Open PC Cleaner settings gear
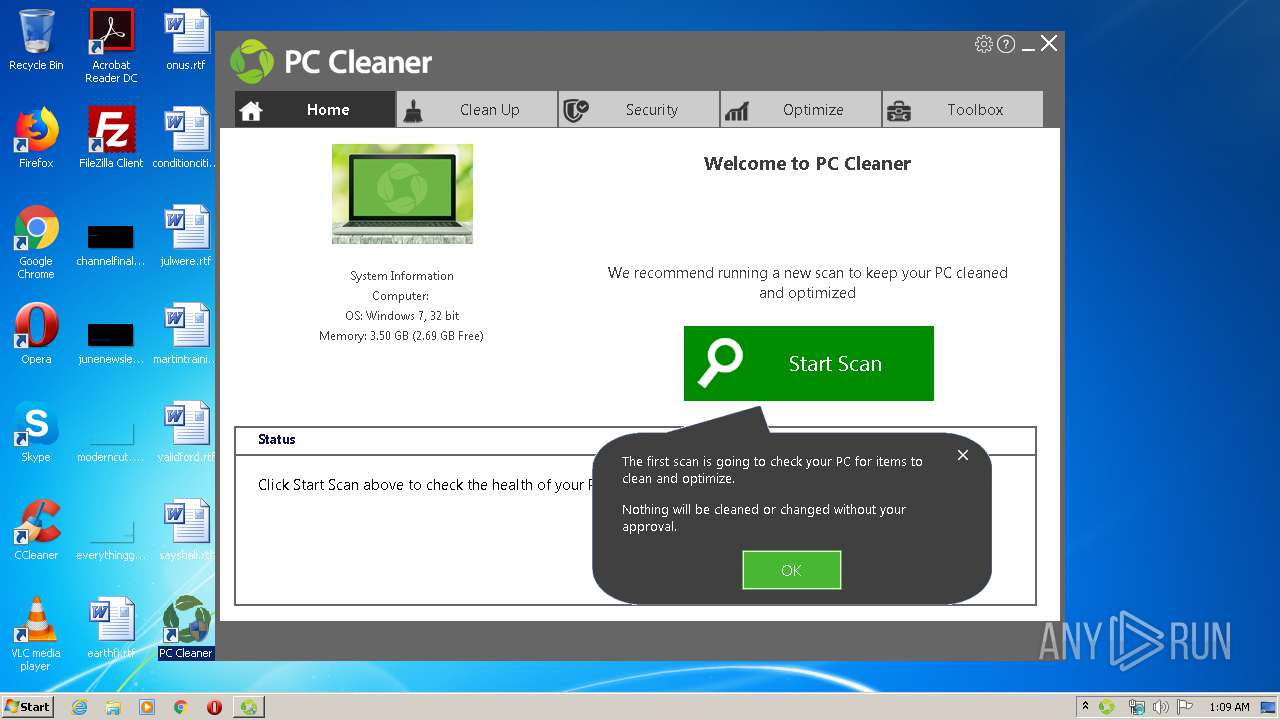The width and height of the screenshot is (1280, 720). coord(984,44)
